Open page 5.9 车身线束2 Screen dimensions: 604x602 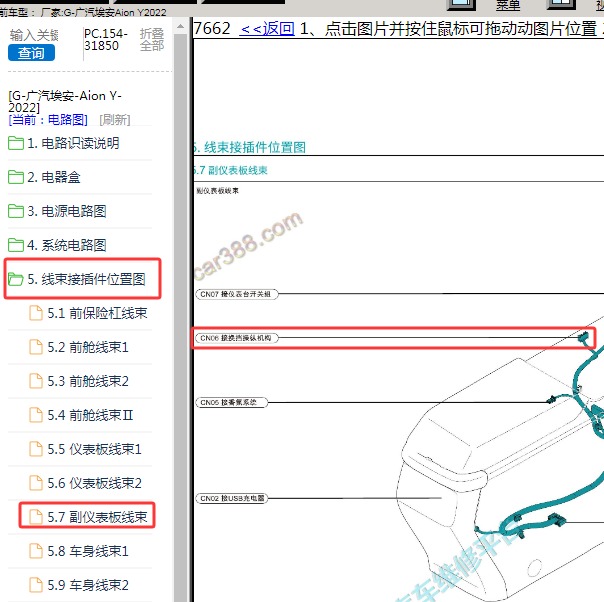pos(88,585)
